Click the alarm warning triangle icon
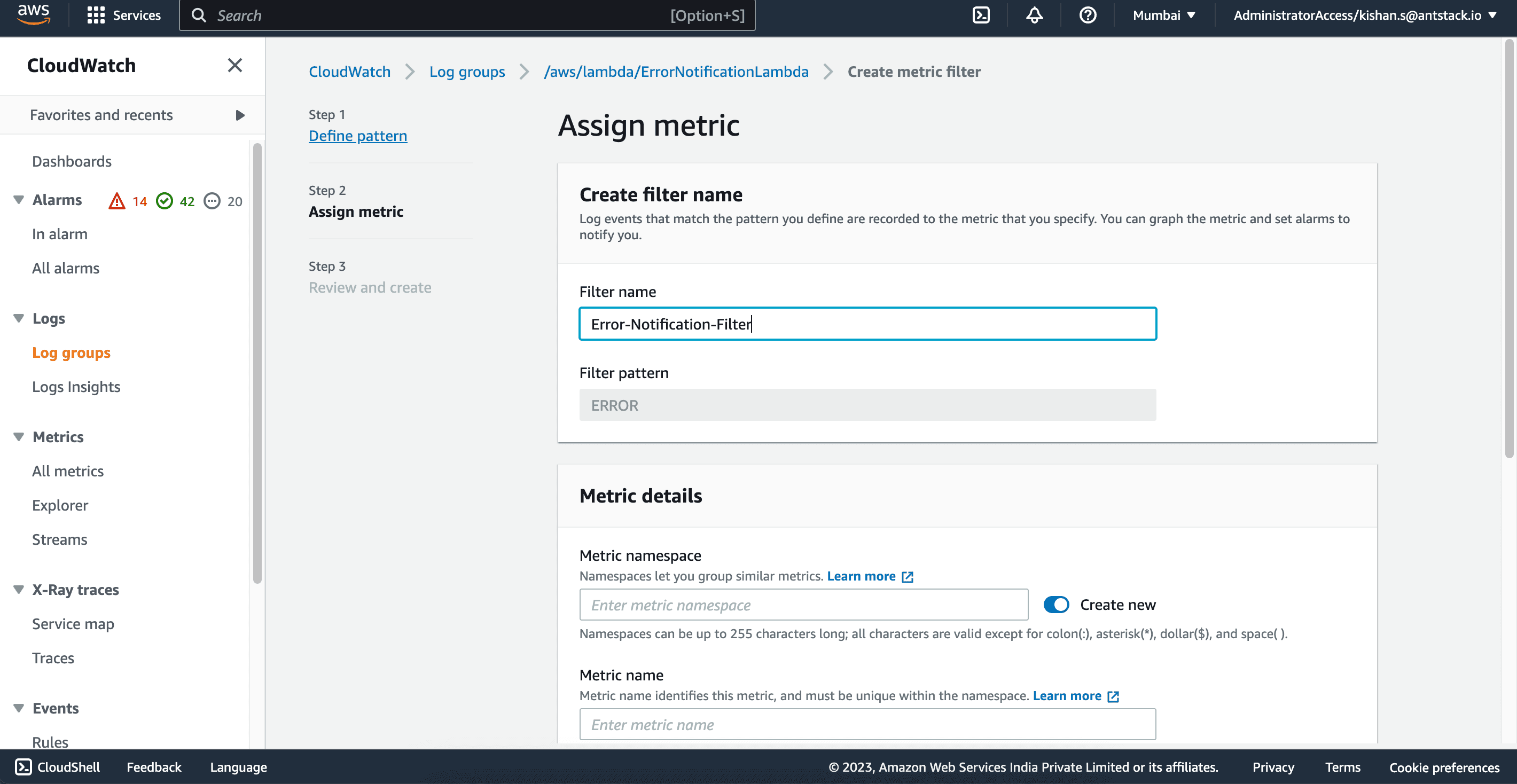1517x784 pixels. [116, 201]
